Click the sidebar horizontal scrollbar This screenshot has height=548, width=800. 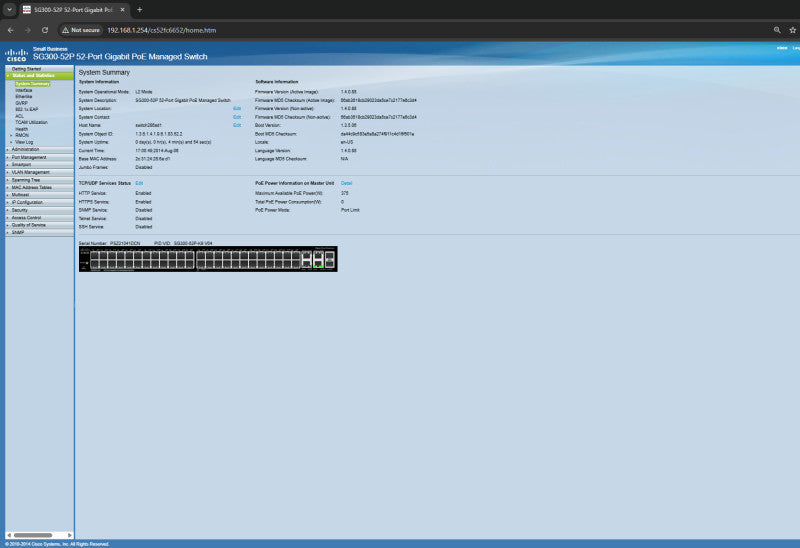(x=39, y=535)
